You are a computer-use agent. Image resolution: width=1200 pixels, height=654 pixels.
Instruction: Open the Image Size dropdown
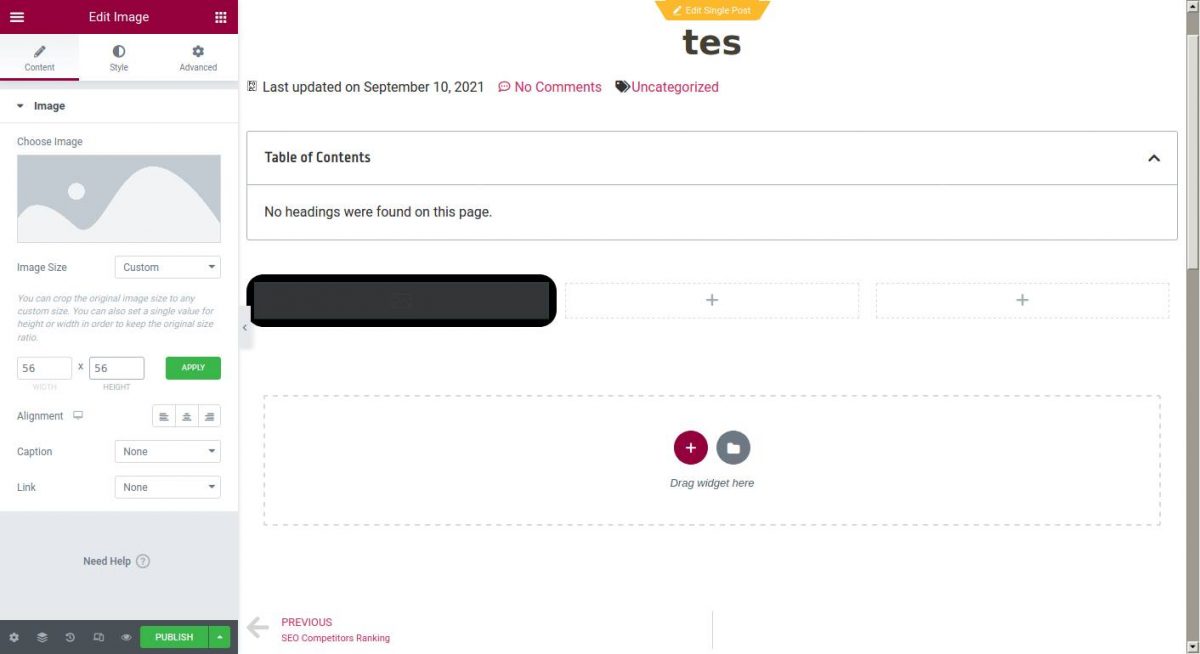pyautogui.click(x=168, y=267)
